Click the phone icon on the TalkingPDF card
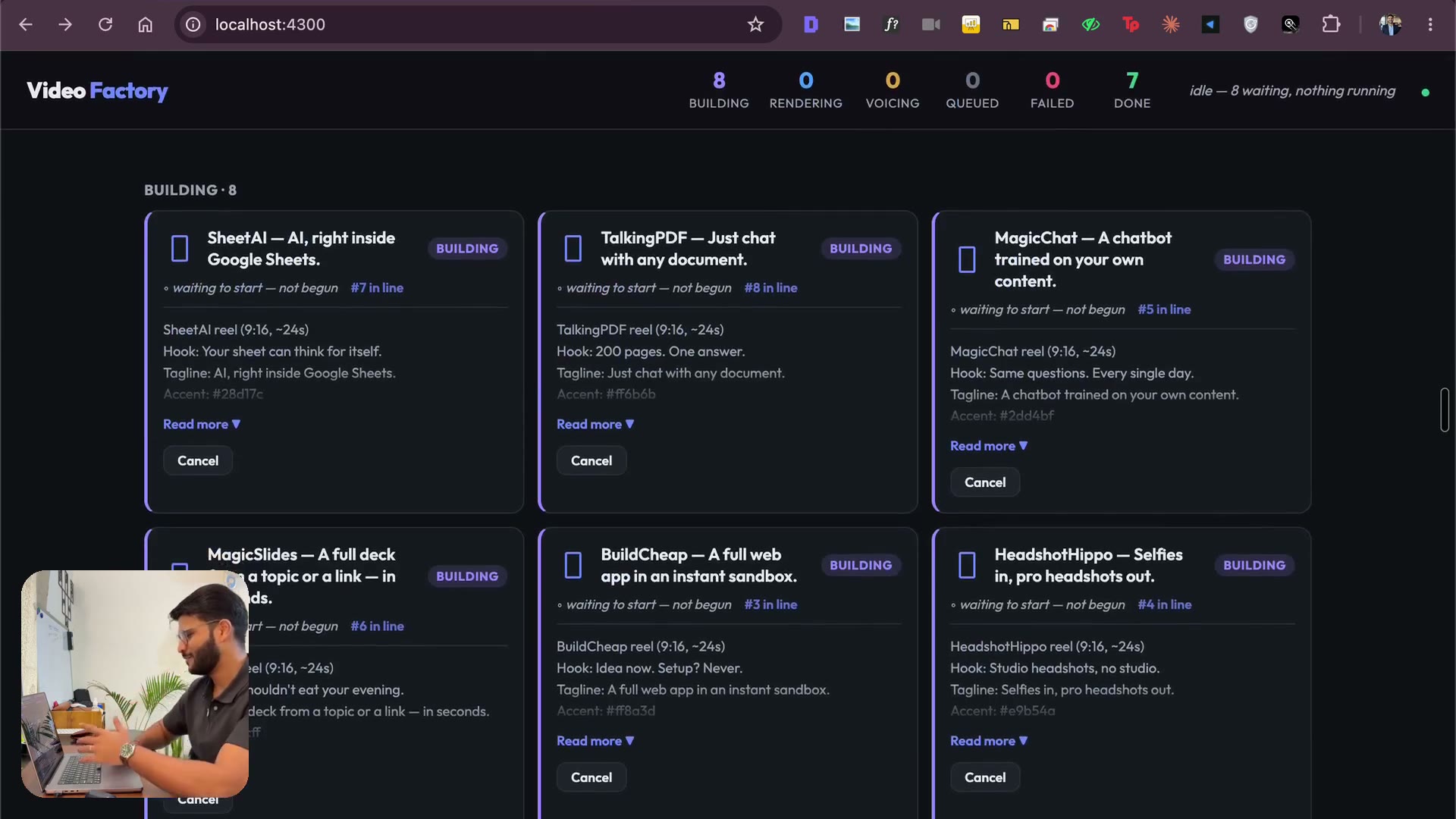1456x819 pixels. (573, 249)
